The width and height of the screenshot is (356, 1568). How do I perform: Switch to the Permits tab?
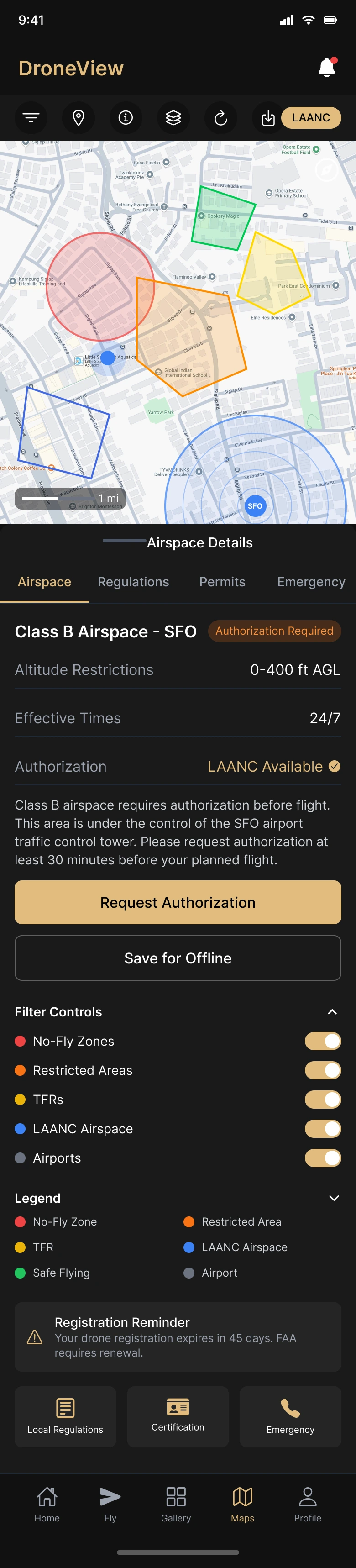(x=222, y=582)
